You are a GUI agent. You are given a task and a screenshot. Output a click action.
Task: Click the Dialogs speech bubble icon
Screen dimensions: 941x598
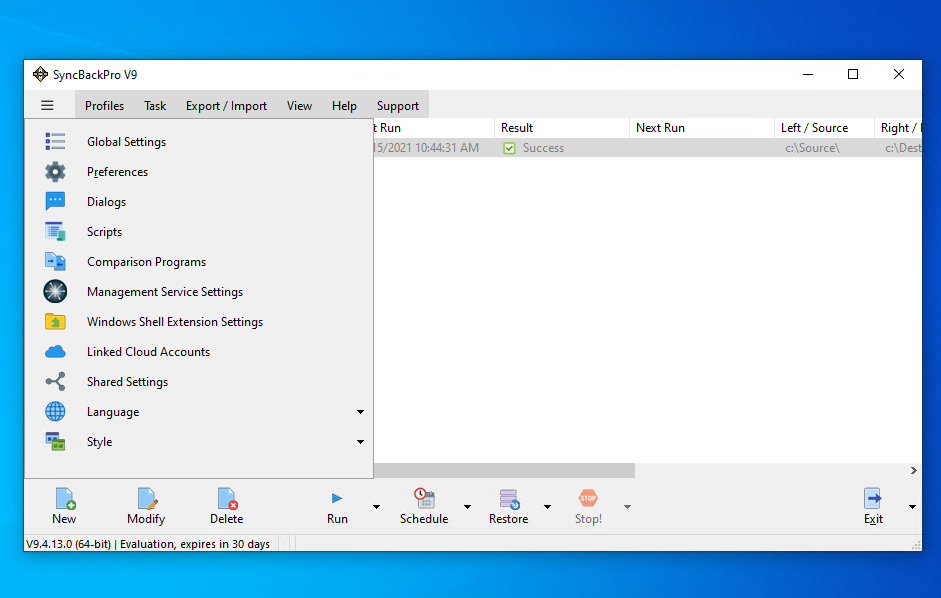pos(55,201)
